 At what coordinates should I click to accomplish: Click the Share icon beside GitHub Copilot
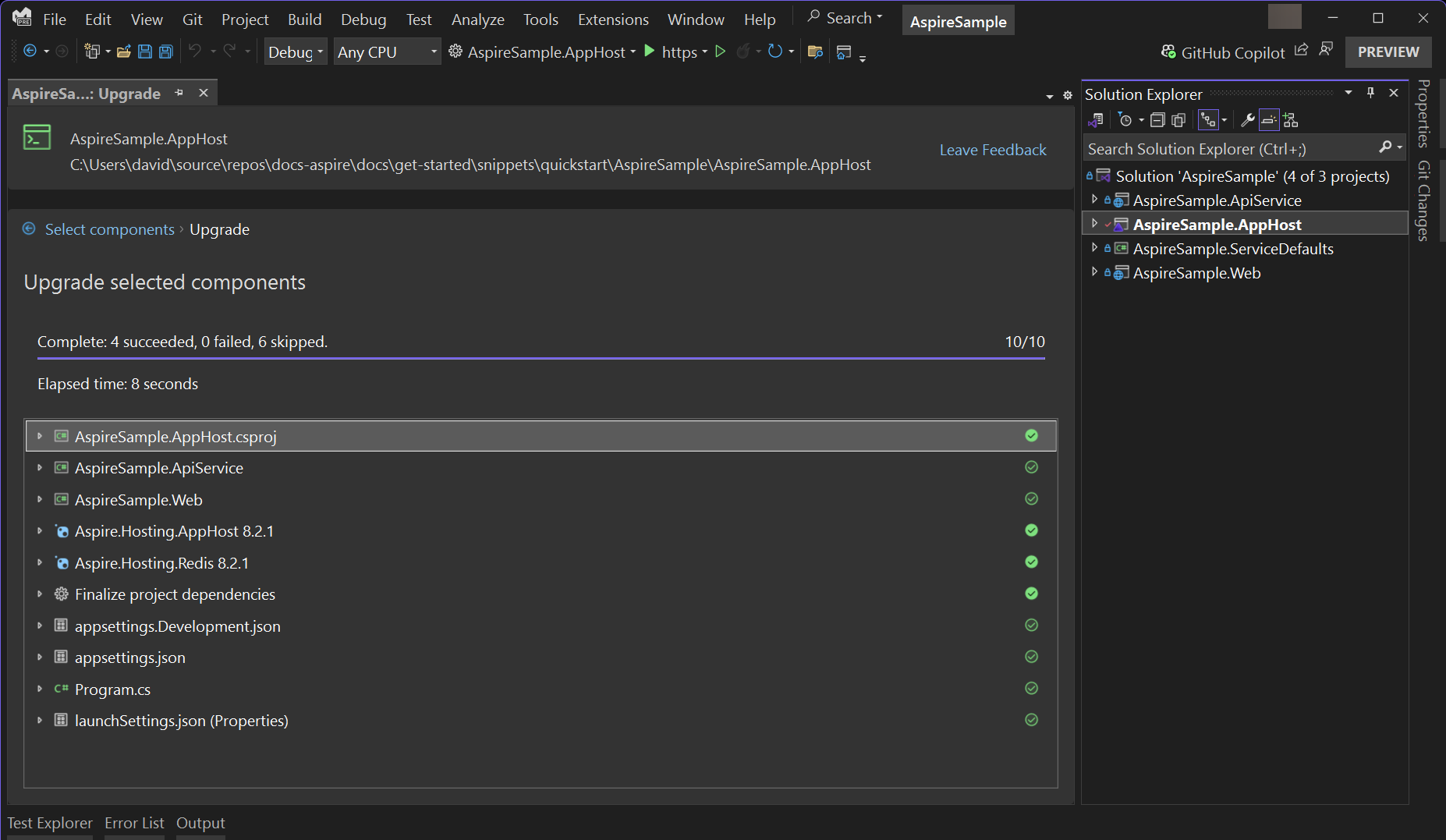tap(1301, 50)
